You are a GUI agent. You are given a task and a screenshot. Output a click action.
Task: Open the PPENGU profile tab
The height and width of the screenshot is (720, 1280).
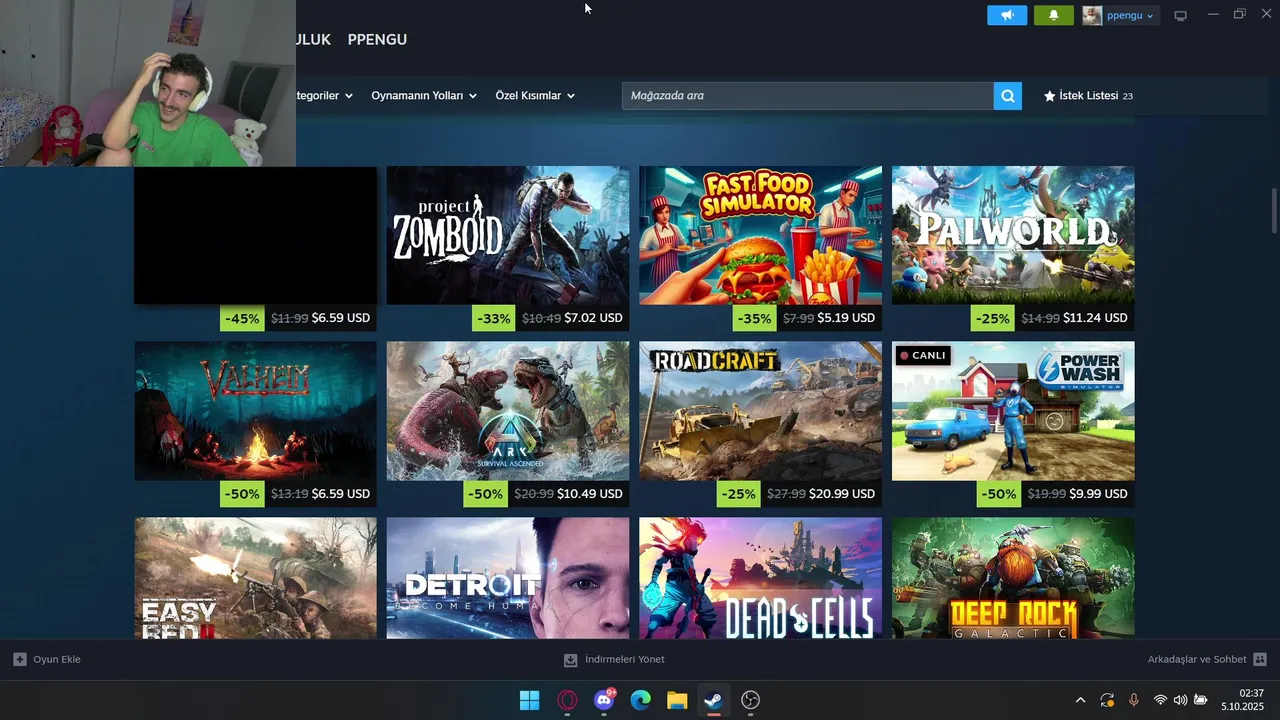click(x=377, y=39)
